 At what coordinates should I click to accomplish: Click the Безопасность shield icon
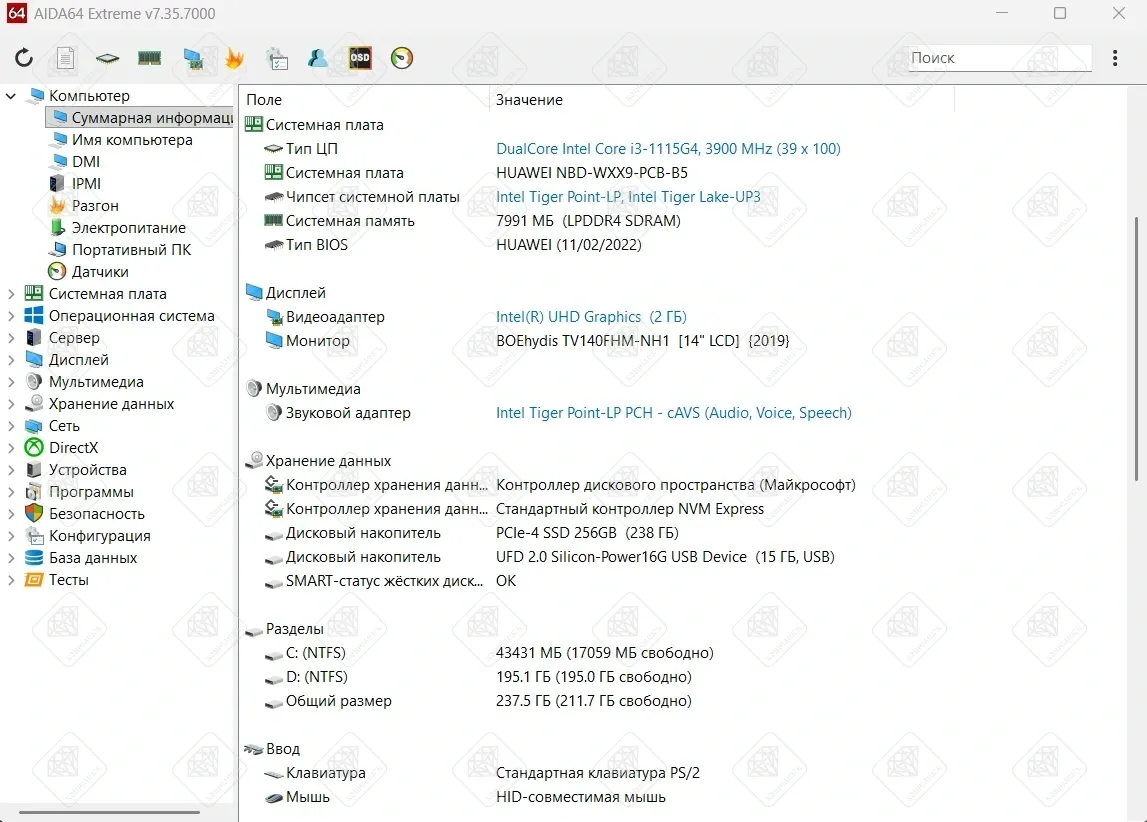pyautogui.click(x=34, y=513)
